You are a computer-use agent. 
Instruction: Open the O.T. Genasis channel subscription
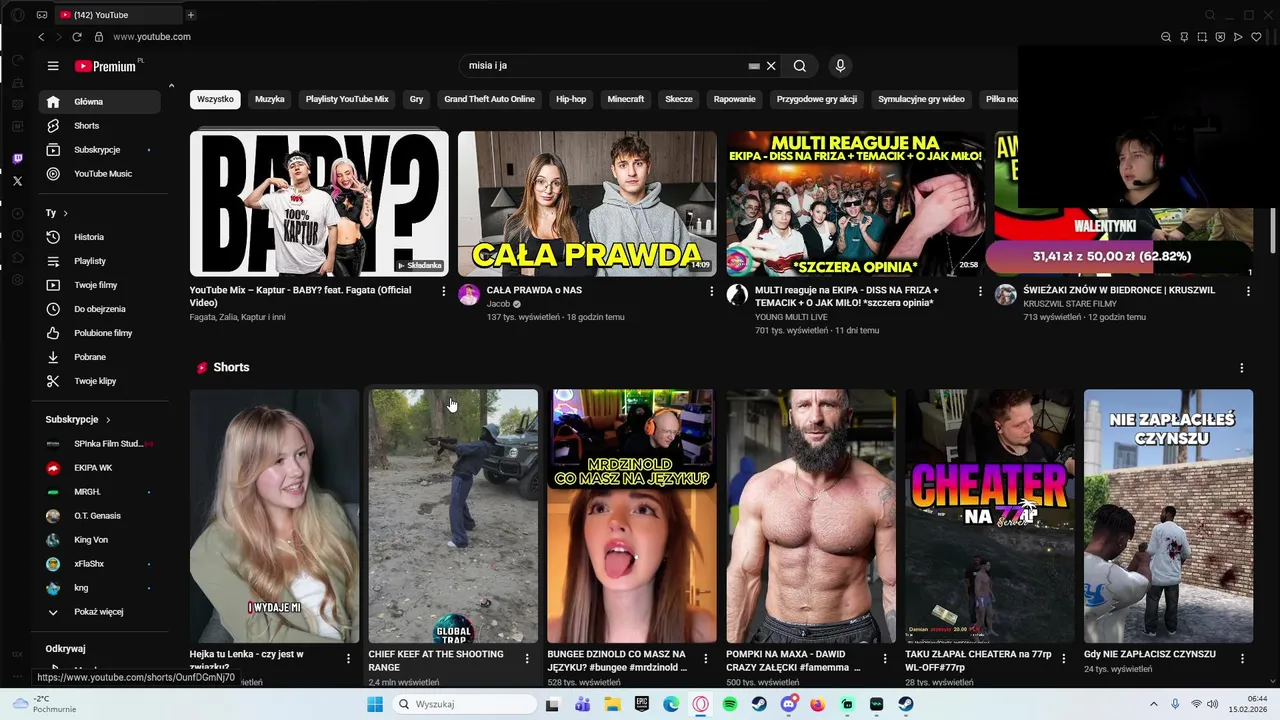click(99, 516)
